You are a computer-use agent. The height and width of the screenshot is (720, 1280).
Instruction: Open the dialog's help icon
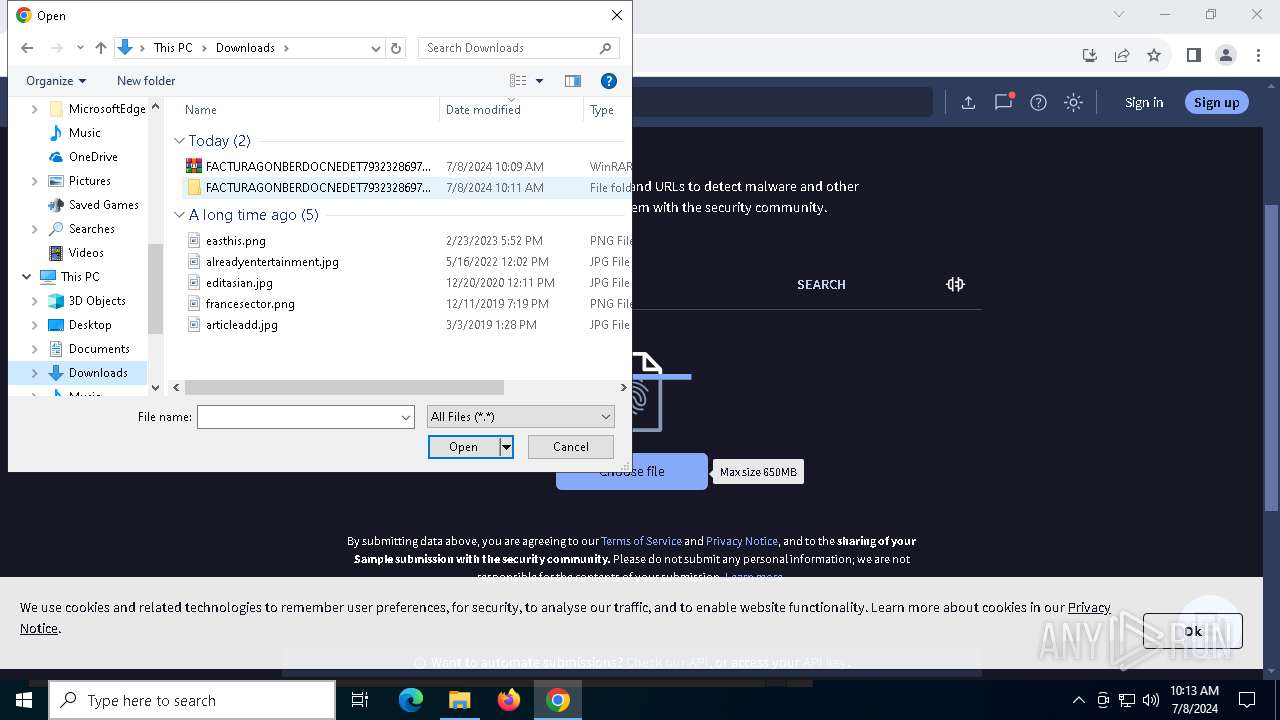point(608,81)
